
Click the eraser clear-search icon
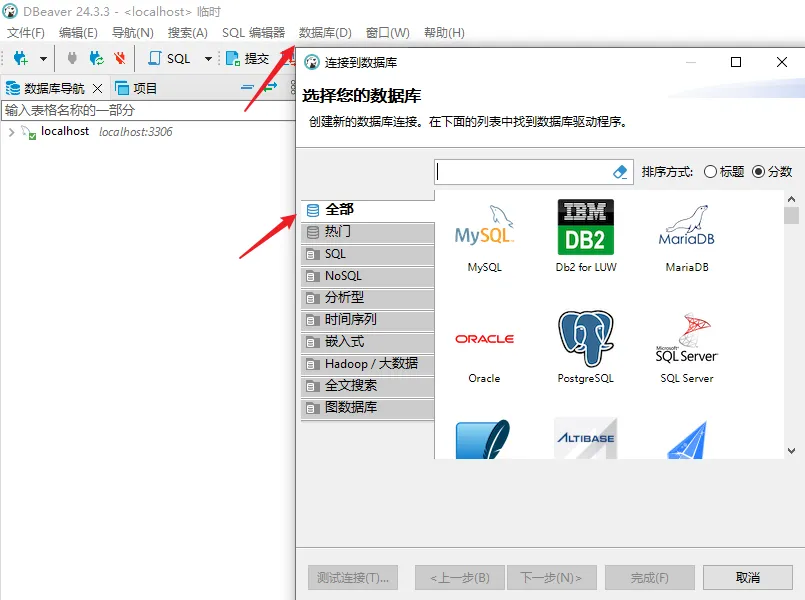(x=620, y=172)
